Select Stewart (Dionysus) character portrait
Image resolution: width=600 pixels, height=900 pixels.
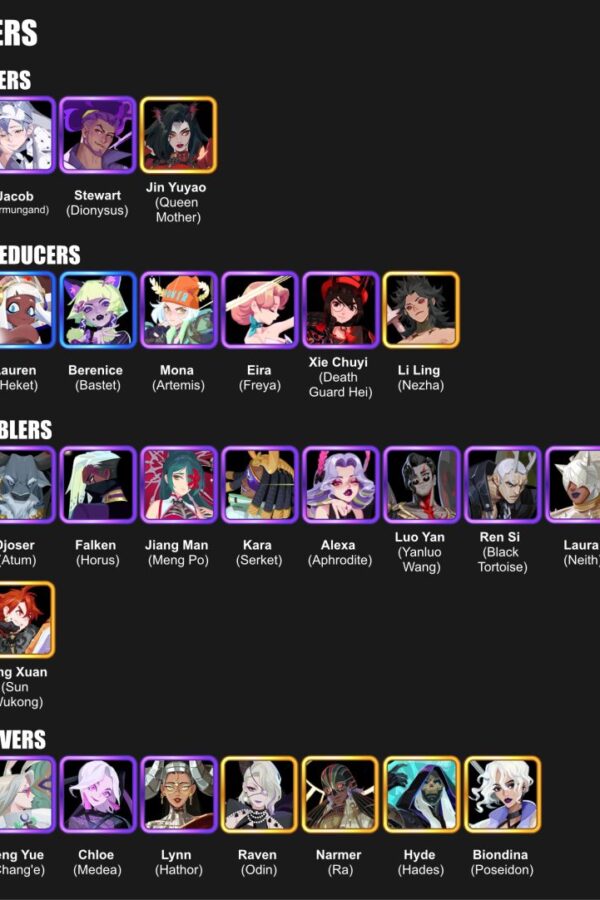[98, 135]
